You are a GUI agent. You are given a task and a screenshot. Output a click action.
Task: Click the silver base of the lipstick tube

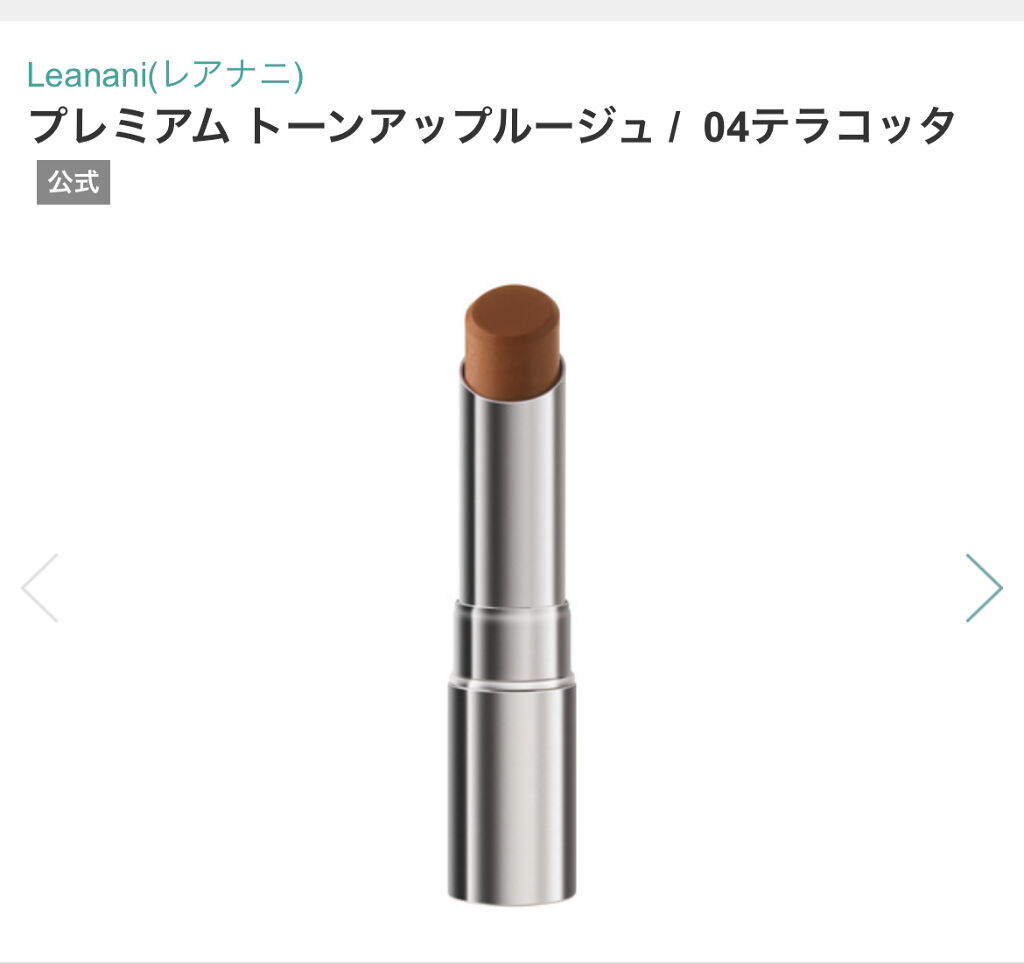click(513, 794)
